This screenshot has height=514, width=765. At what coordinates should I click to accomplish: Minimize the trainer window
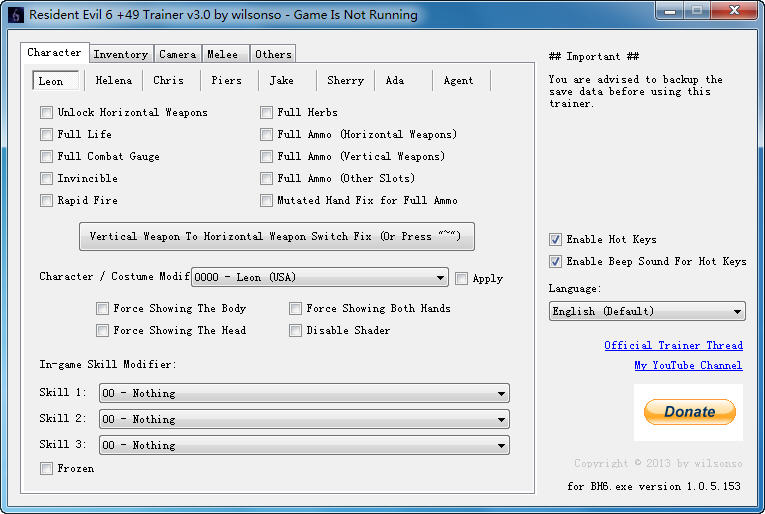tap(670, 11)
